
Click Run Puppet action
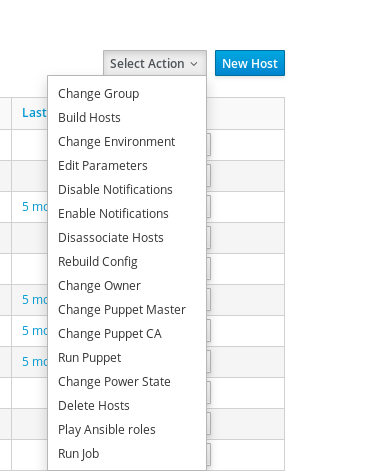[x=127, y=358]
